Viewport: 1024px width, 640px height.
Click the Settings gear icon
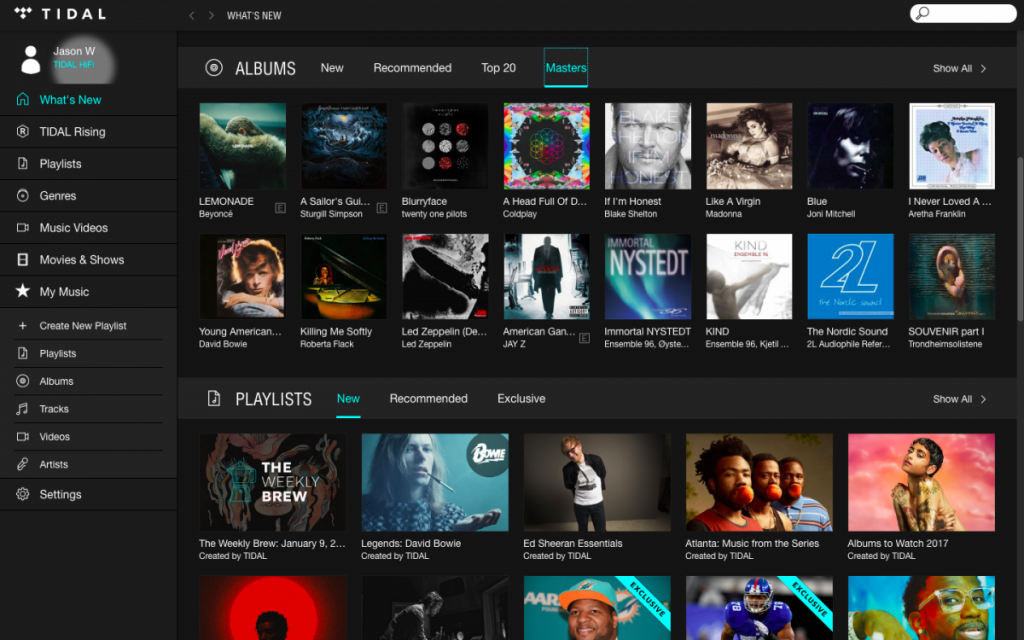[23, 494]
